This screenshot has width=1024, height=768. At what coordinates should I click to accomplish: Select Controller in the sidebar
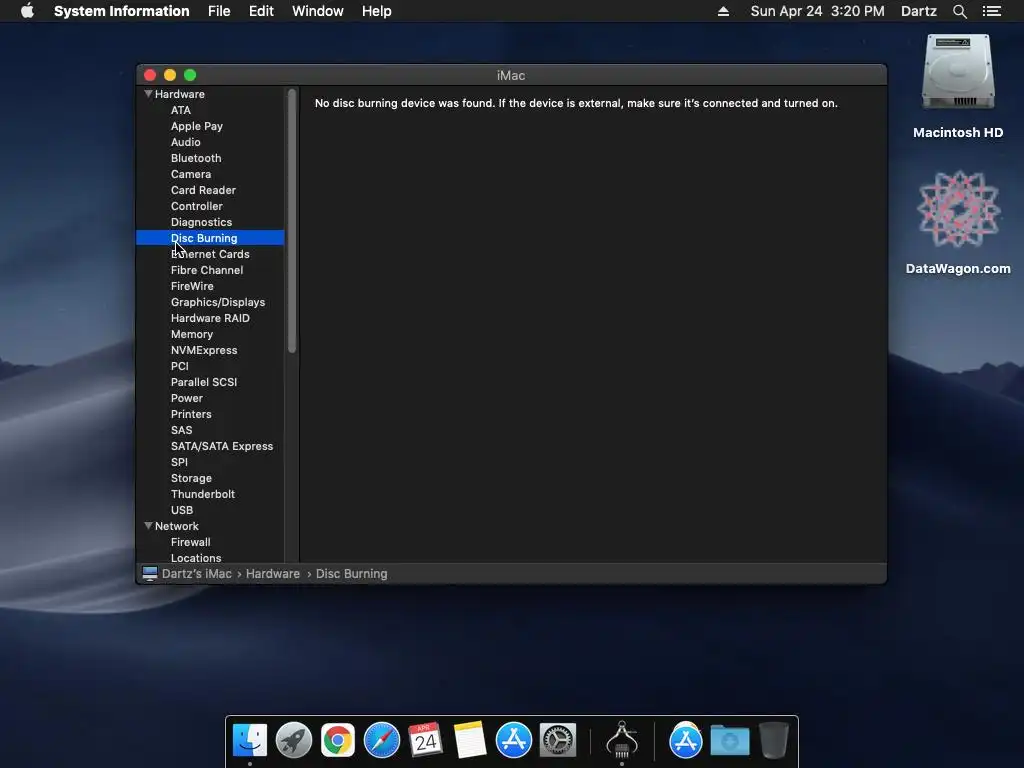click(x=197, y=206)
